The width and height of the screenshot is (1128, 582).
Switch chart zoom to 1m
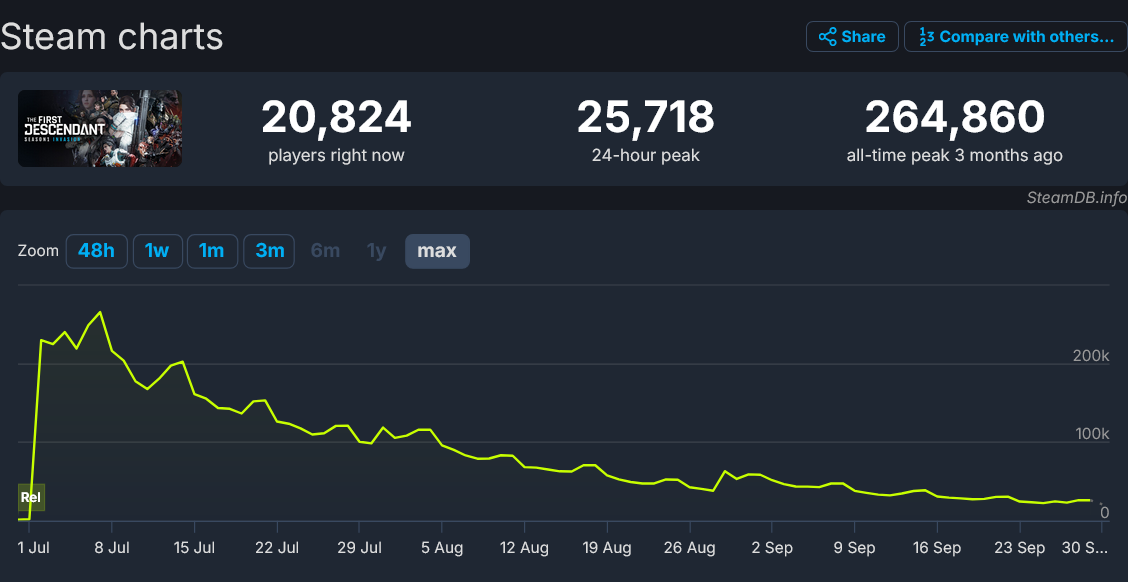pyautogui.click(x=212, y=251)
